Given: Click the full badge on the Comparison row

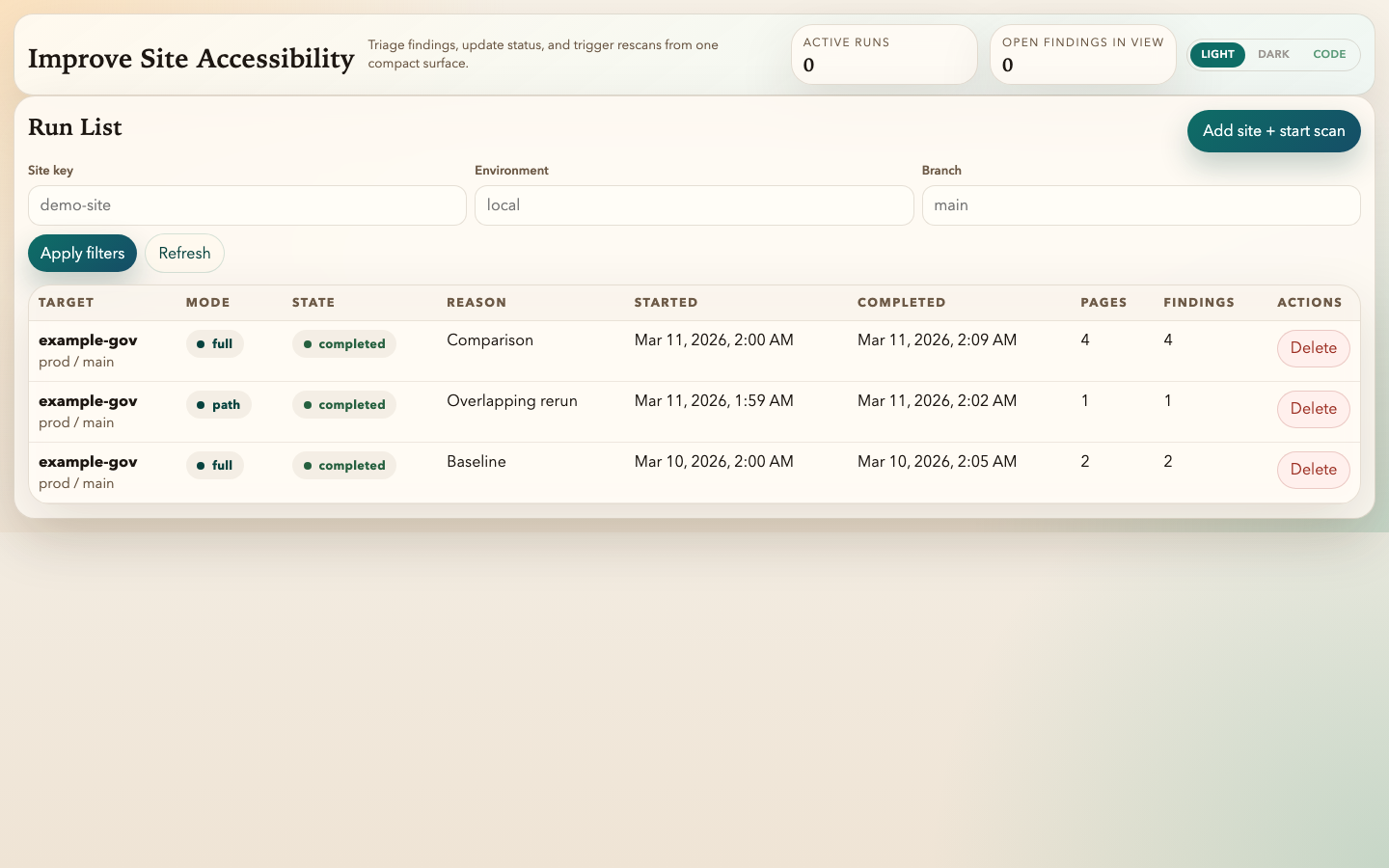Looking at the screenshot, I should pos(214,344).
